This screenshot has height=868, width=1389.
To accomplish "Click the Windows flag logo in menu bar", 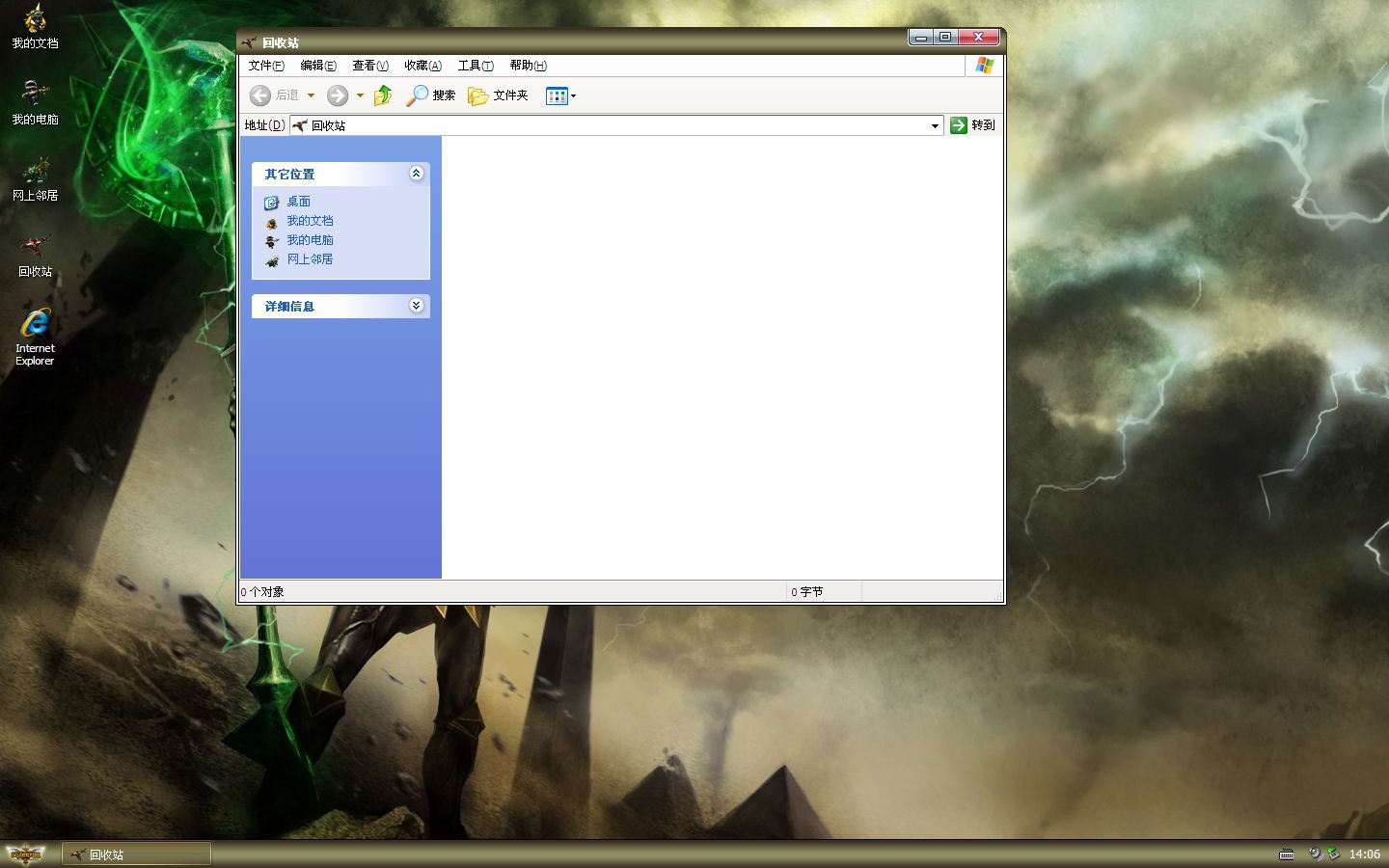I will click(984, 66).
